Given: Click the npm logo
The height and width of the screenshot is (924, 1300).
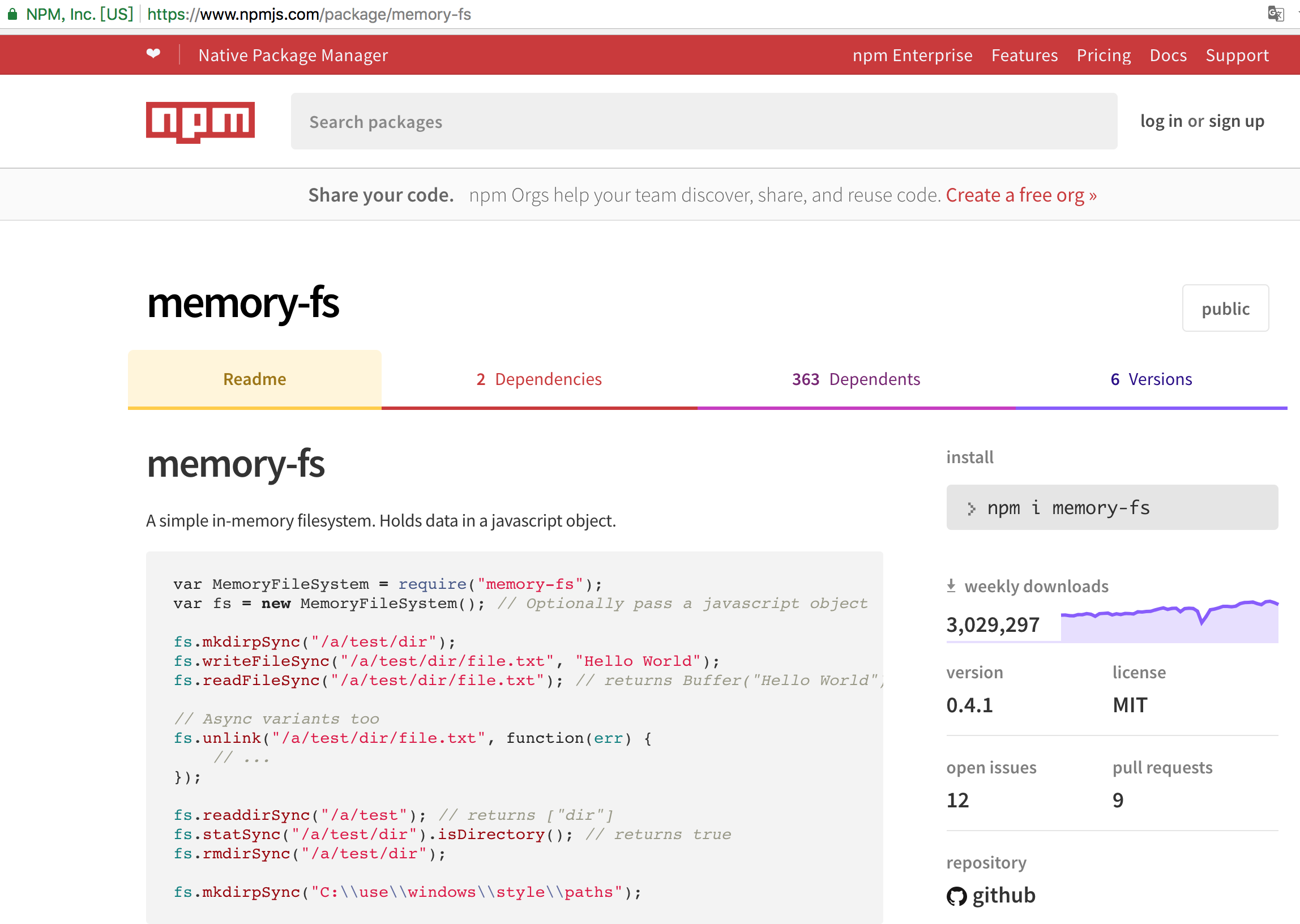Looking at the screenshot, I should click(x=200, y=122).
